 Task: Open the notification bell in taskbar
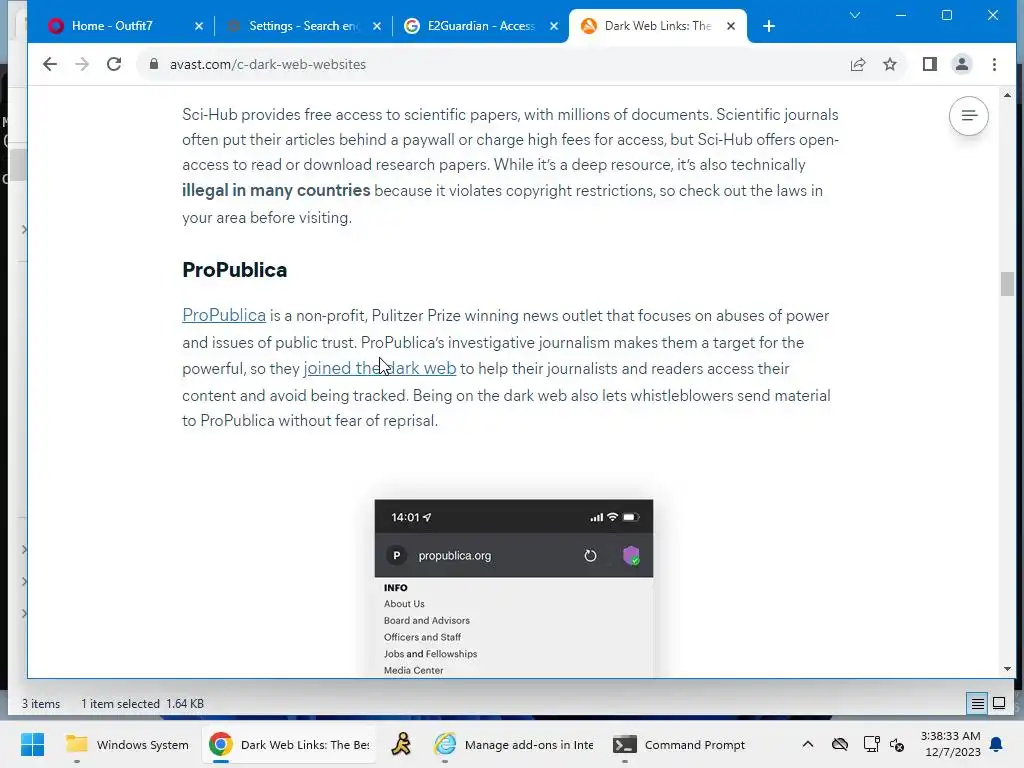[x=996, y=744]
